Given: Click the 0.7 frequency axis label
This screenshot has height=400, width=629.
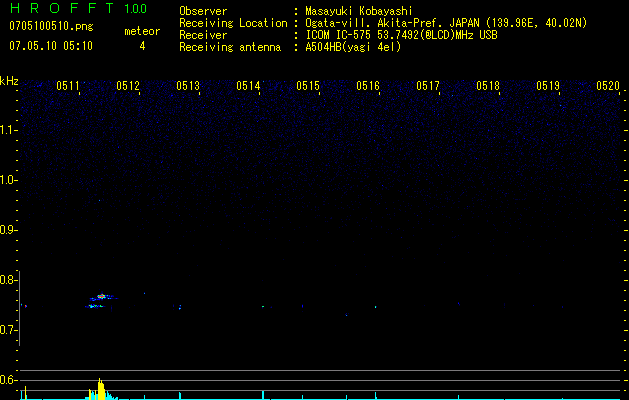Looking at the screenshot, I should [x=8, y=330].
